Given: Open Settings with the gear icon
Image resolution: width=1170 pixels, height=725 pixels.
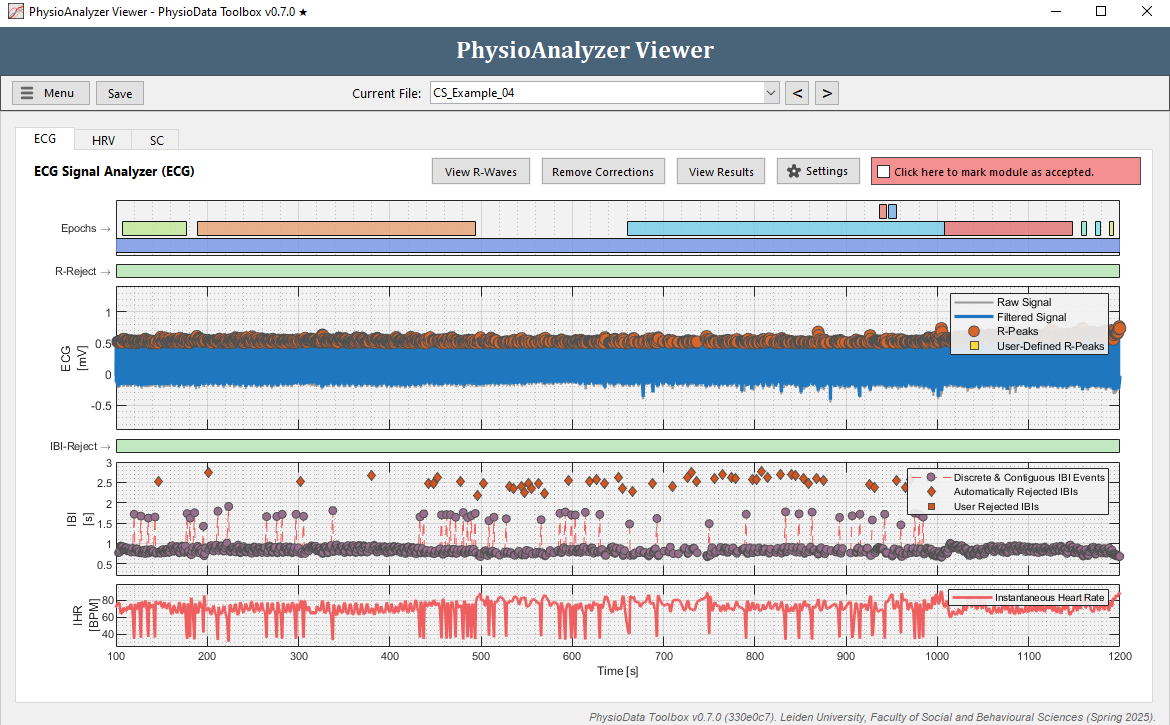Looking at the screenshot, I should tap(818, 172).
